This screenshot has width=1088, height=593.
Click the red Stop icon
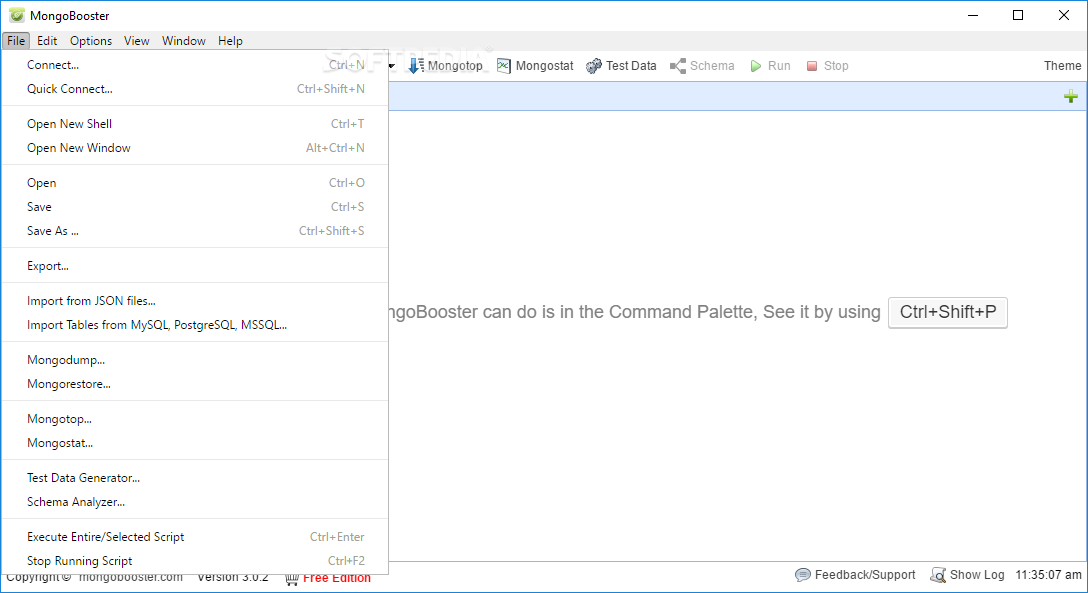click(812, 66)
